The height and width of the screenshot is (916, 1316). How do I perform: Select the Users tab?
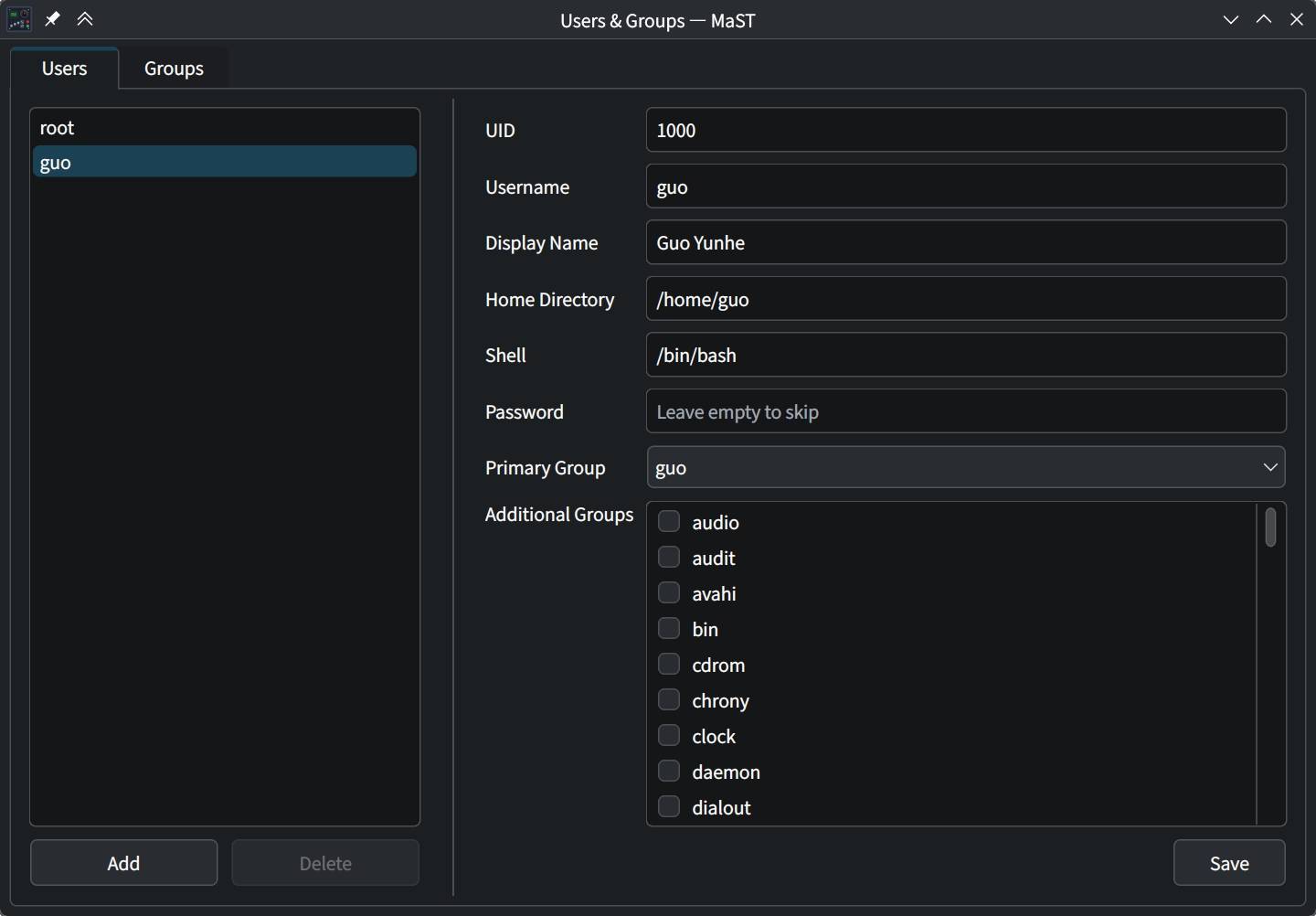tap(64, 69)
